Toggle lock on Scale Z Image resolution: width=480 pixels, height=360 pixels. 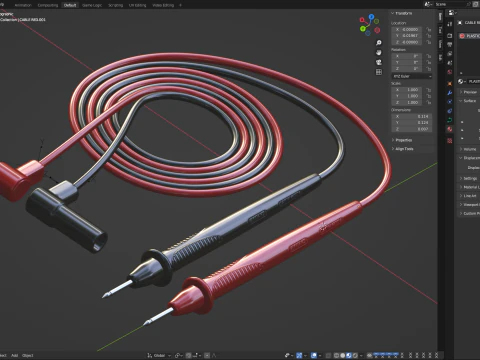pos(429,102)
